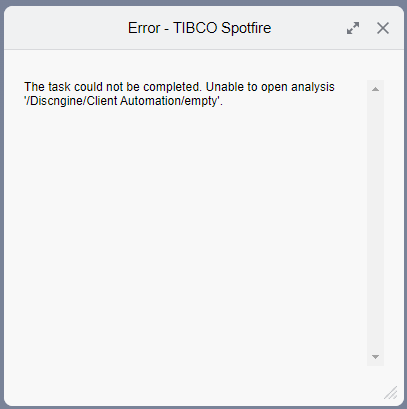Screen dimensions: 407x409
Task: Click the scroll up arrow in message pane
Action: (x=375, y=89)
